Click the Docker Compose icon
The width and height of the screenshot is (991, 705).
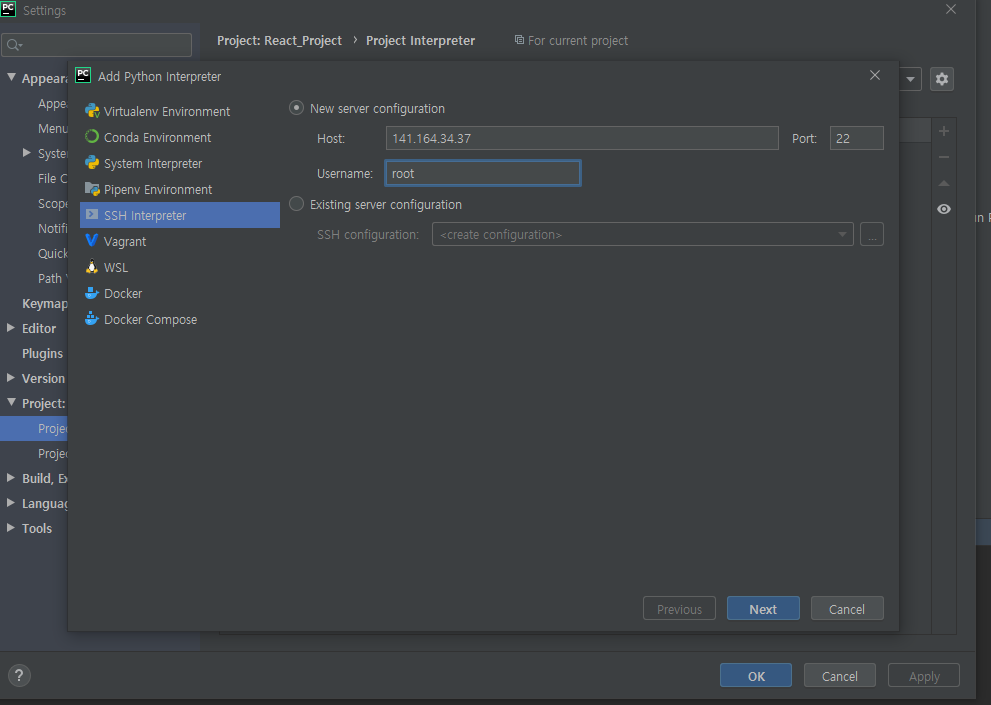[x=92, y=319]
